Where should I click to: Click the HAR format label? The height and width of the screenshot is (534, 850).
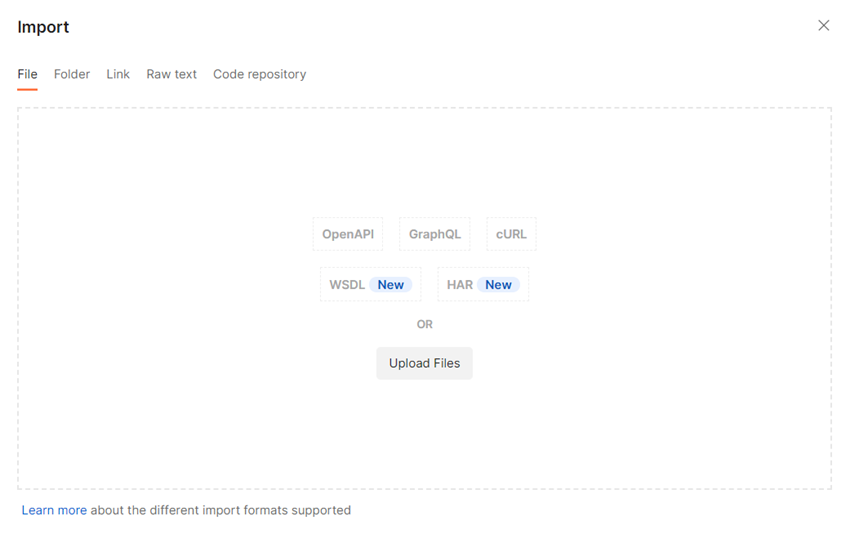[x=460, y=285]
